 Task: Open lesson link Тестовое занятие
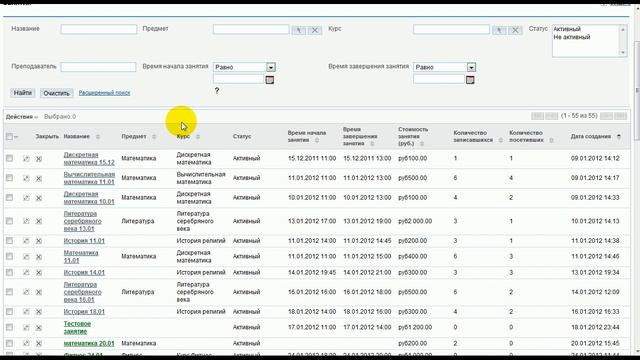tap(77, 327)
